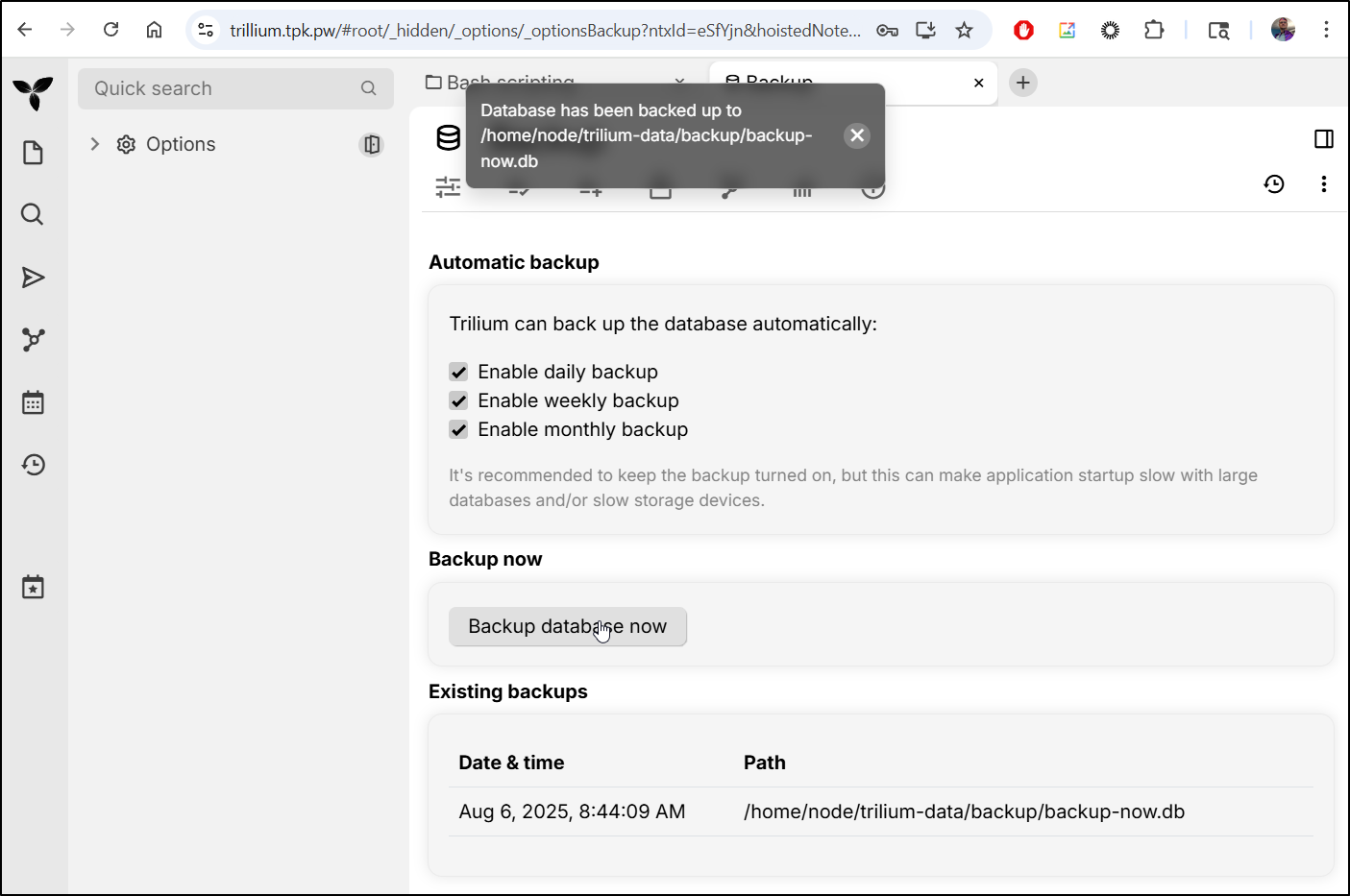Reload the browser page
The height and width of the screenshot is (896, 1350).
(111, 30)
